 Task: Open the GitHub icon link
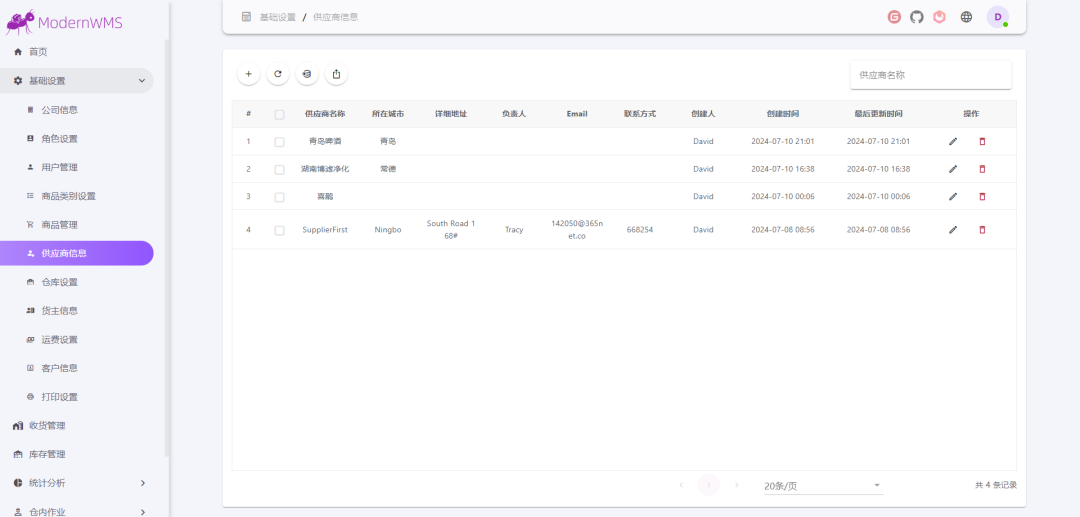[x=917, y=17]
